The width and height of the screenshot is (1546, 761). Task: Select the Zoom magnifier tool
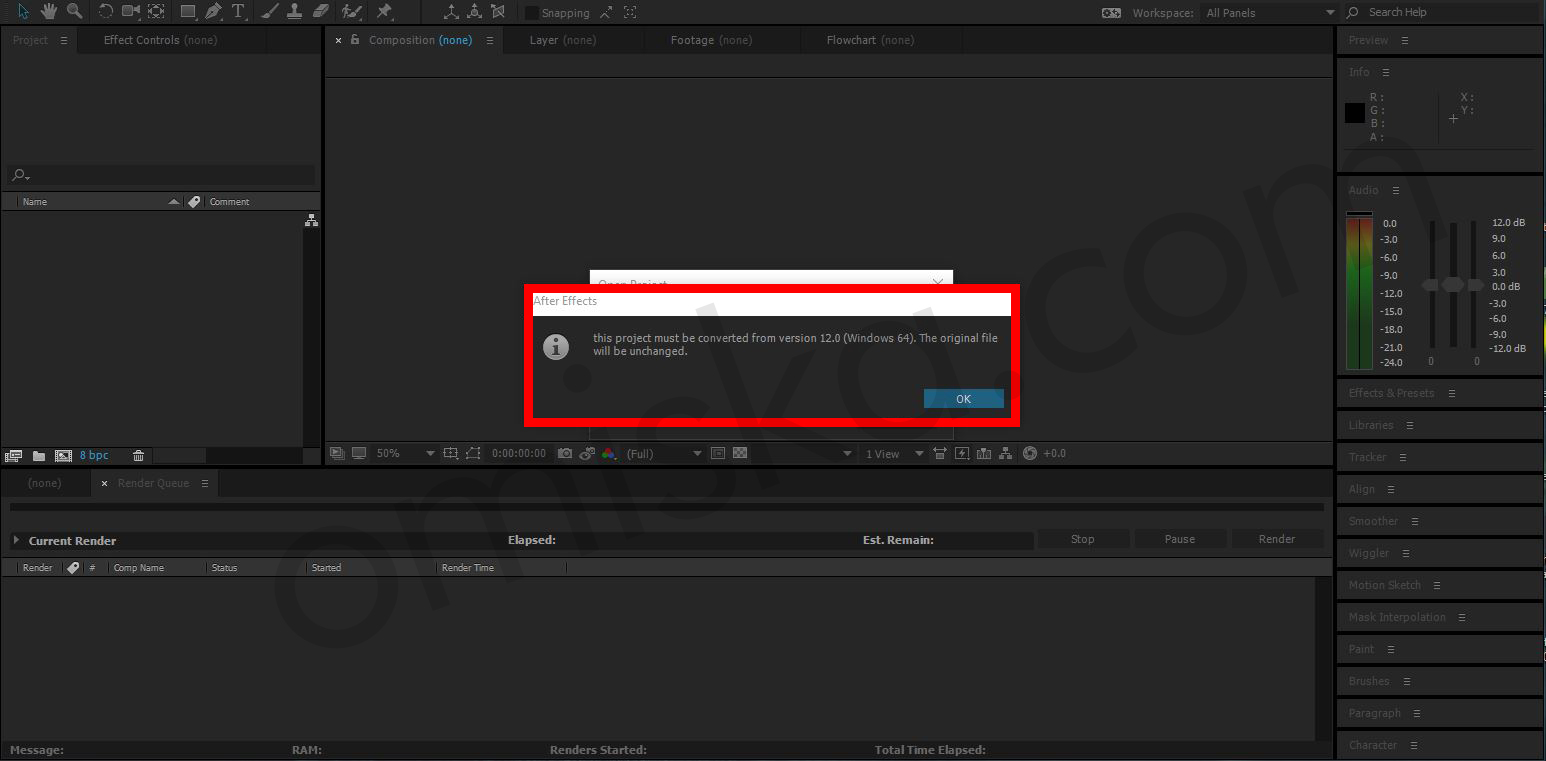pyautogui.click(x=74, y=12)
